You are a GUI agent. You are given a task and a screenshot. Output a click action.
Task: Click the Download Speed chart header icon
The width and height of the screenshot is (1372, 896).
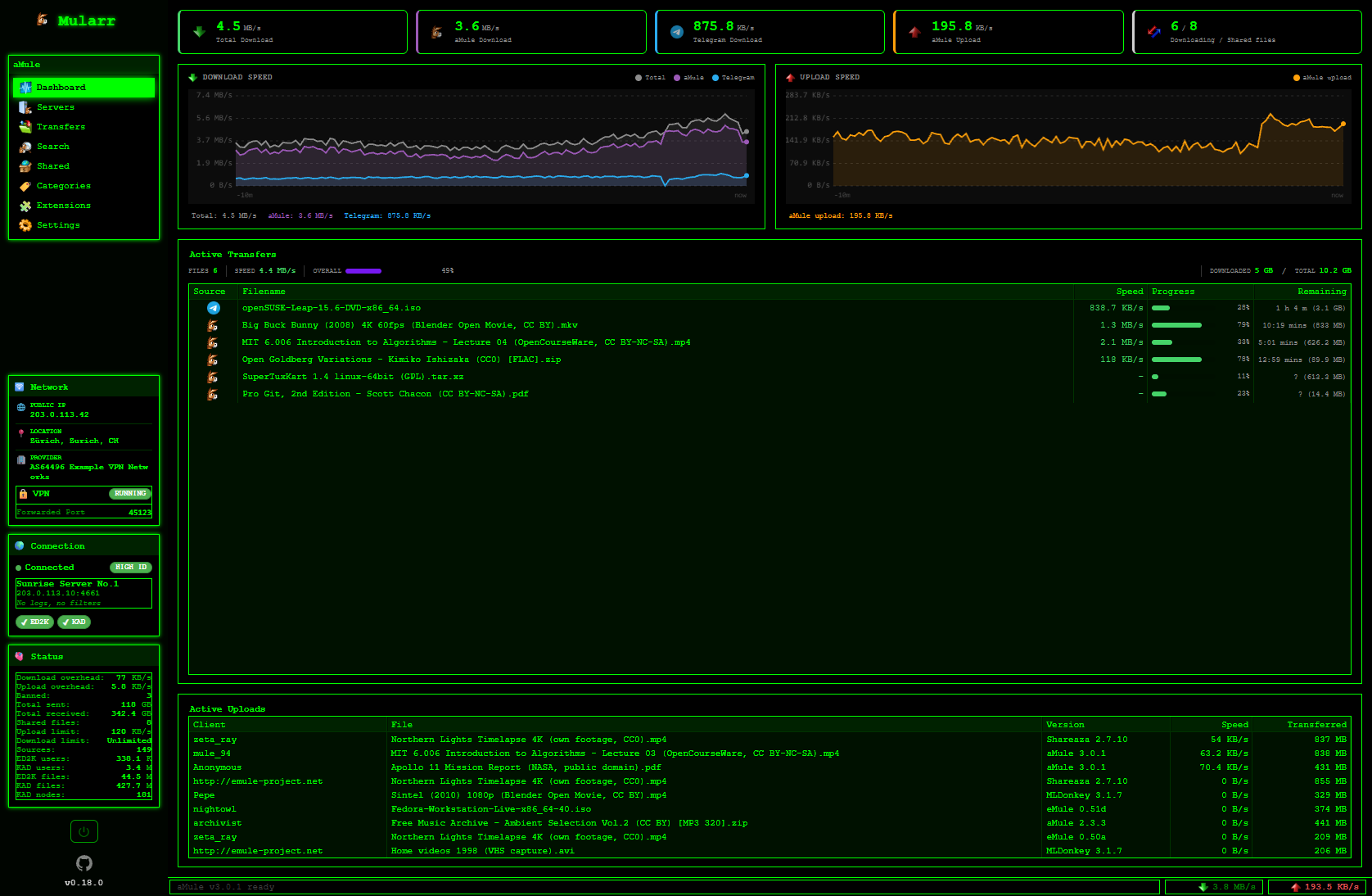coord(193,78)
